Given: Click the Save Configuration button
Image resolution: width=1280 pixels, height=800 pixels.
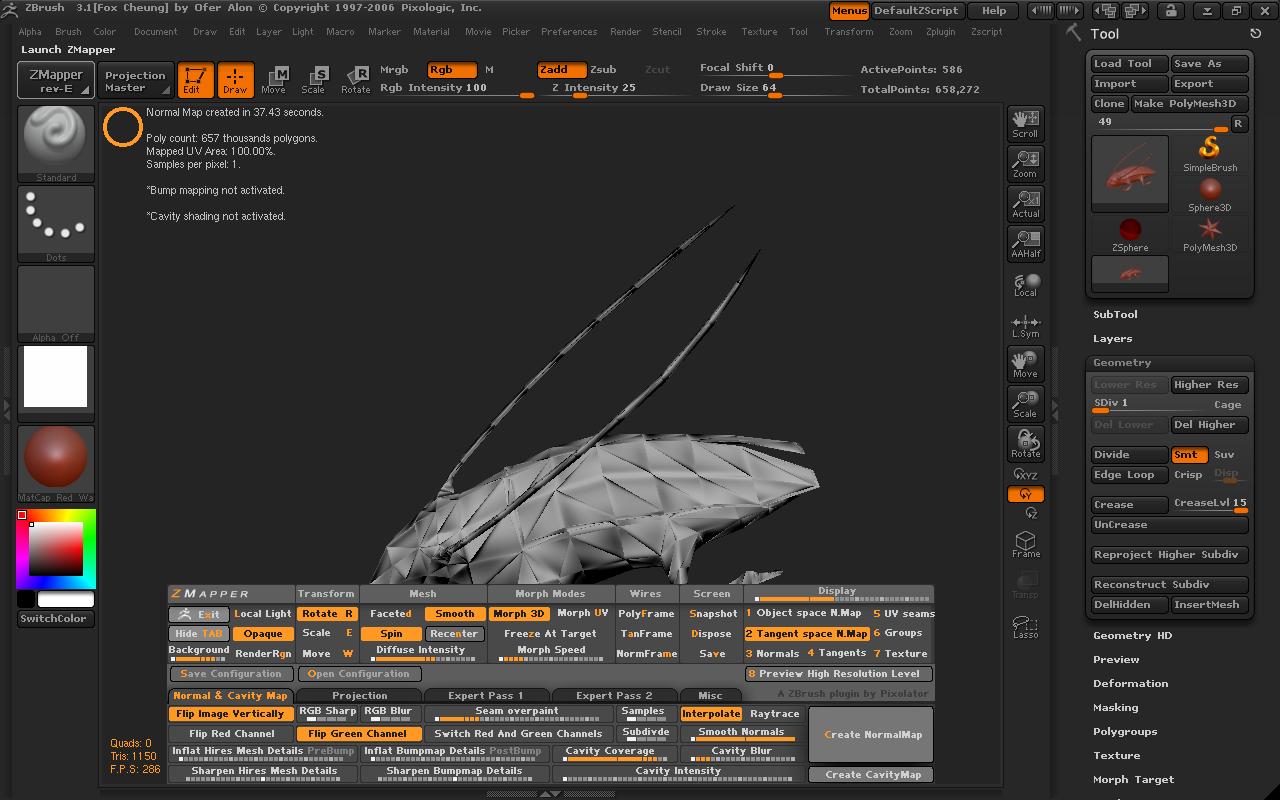Looking at the screenshot, I should pyautogui.click(x=231, y=674).
